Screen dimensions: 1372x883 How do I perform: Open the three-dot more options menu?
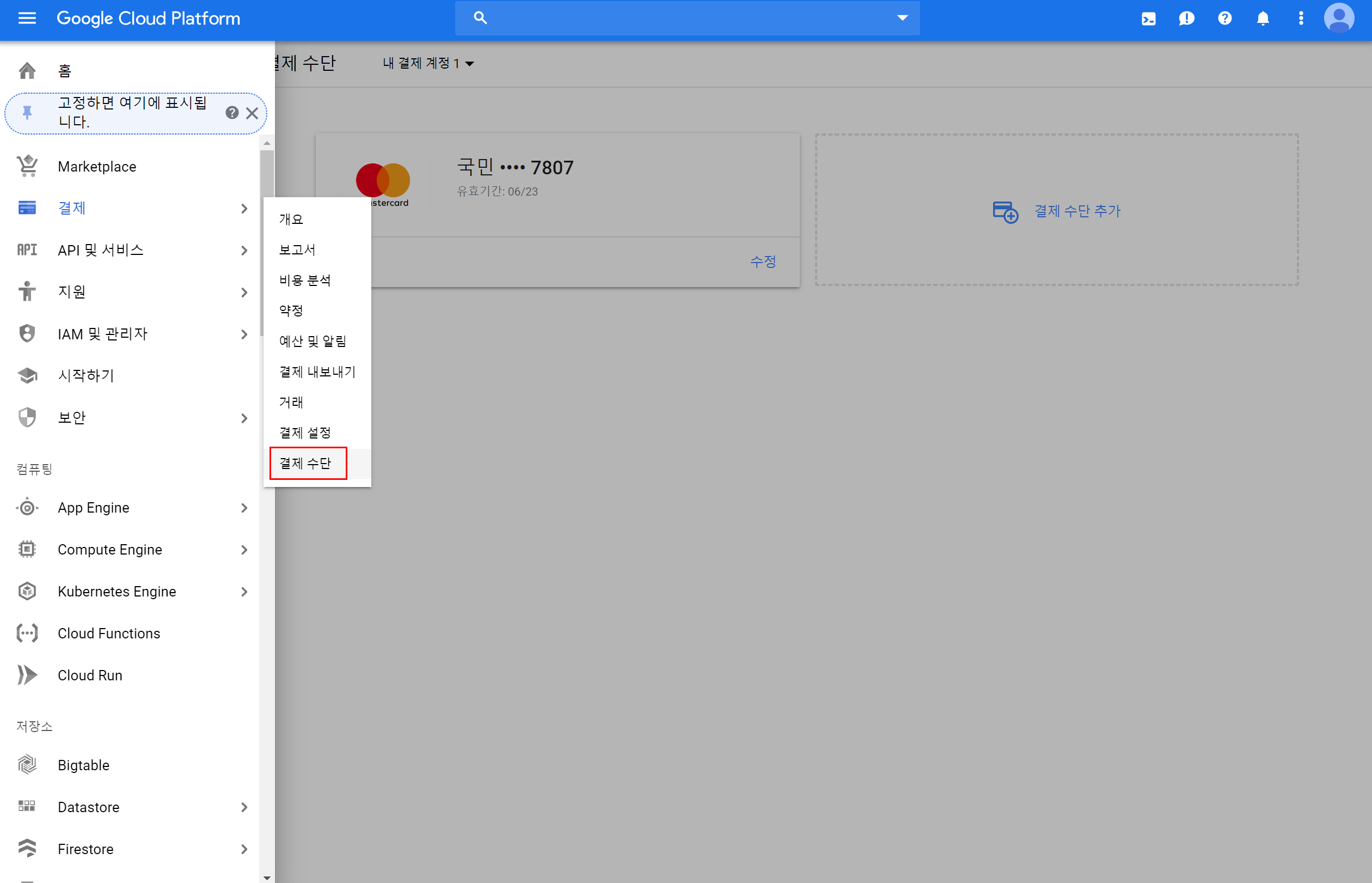pos(1300,19)
